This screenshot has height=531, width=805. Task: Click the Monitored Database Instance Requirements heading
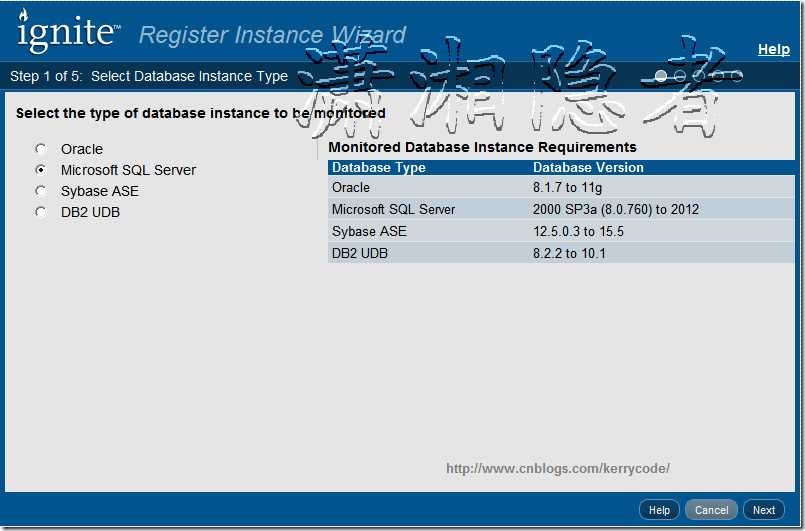[x=482, y=147]
